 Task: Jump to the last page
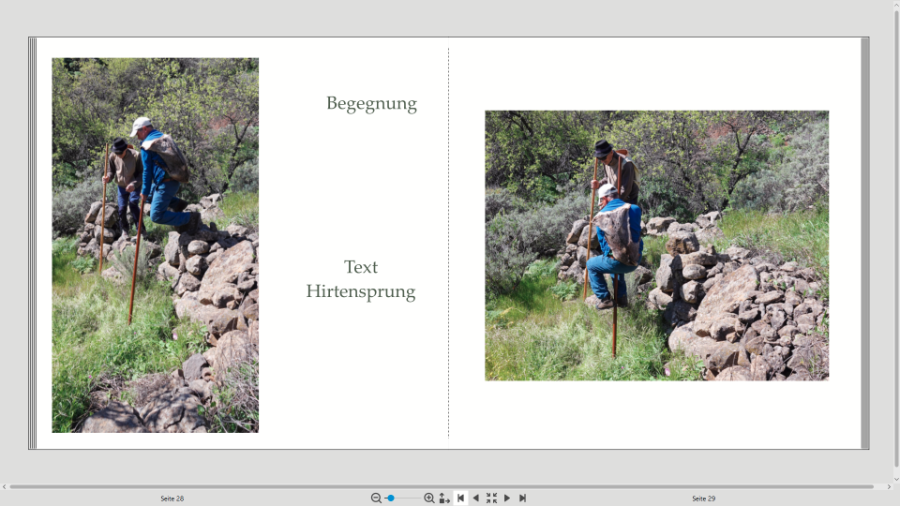pos(522,498)
